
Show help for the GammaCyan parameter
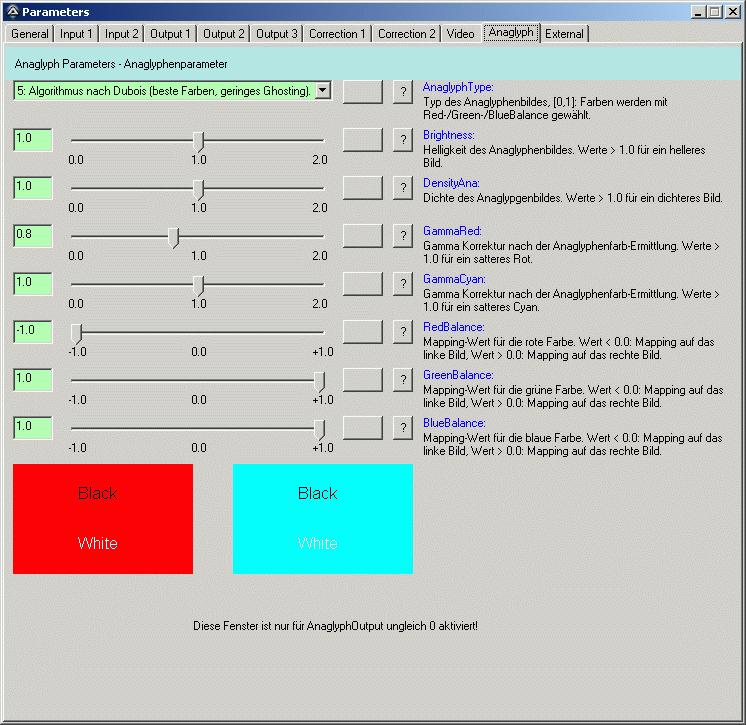pos(403,284)
